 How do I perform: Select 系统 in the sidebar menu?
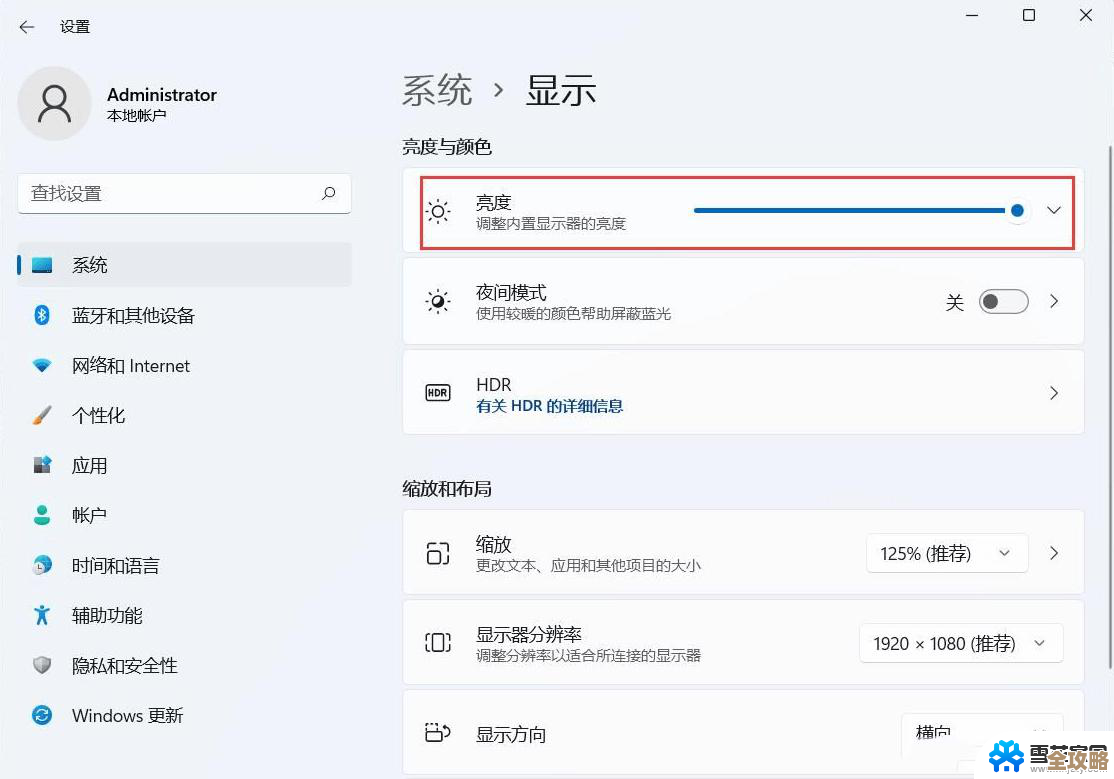coord(90,264)
